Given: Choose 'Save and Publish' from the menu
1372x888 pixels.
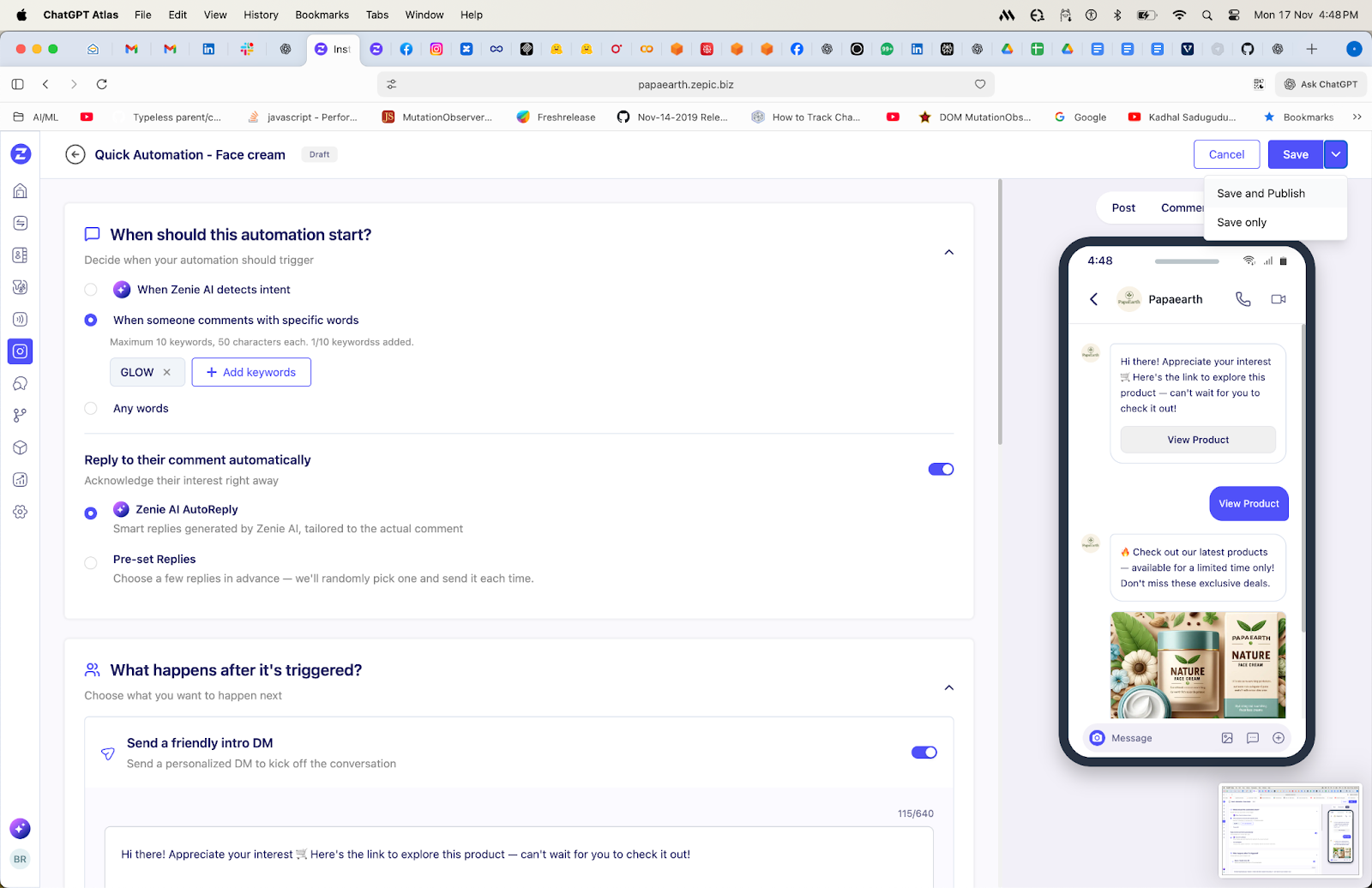Looking at the screenshot, I should (x=1275, y=194).
